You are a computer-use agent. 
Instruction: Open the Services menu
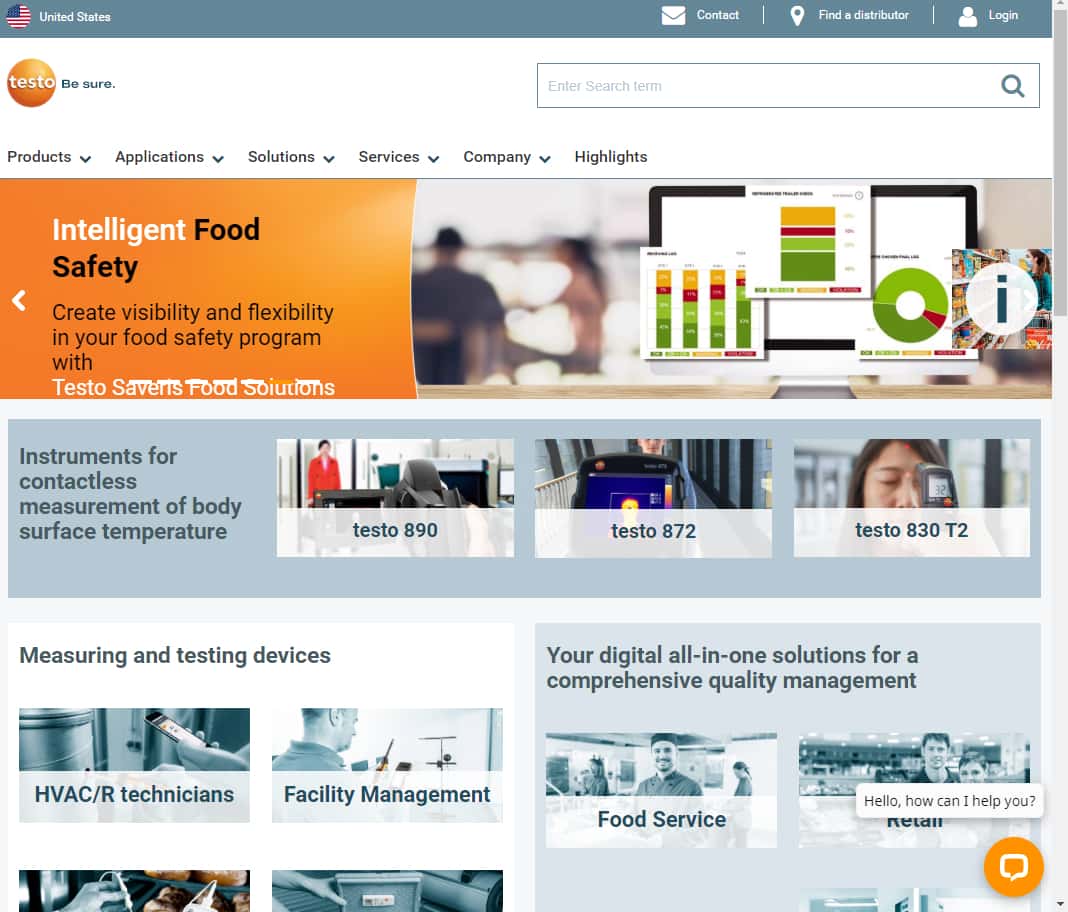(x=398, y=157)
